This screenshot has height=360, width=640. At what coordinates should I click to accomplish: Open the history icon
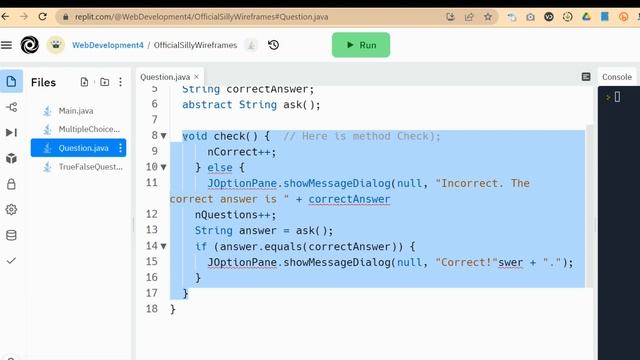coord(273,45)
